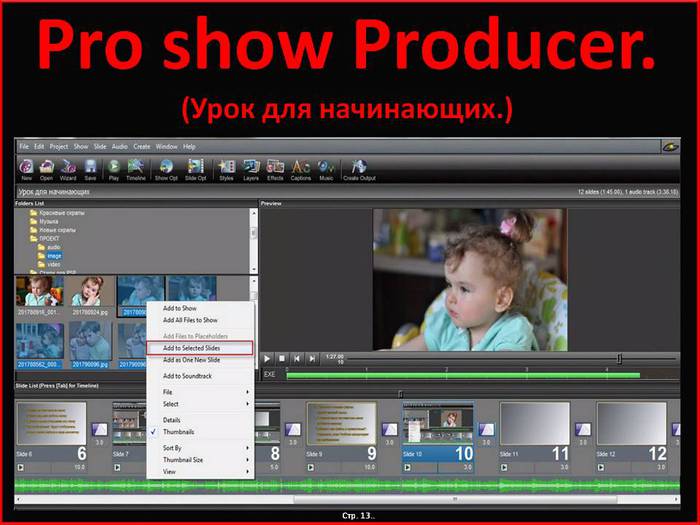Click the Create Output toolbar icon

[359, 170]
